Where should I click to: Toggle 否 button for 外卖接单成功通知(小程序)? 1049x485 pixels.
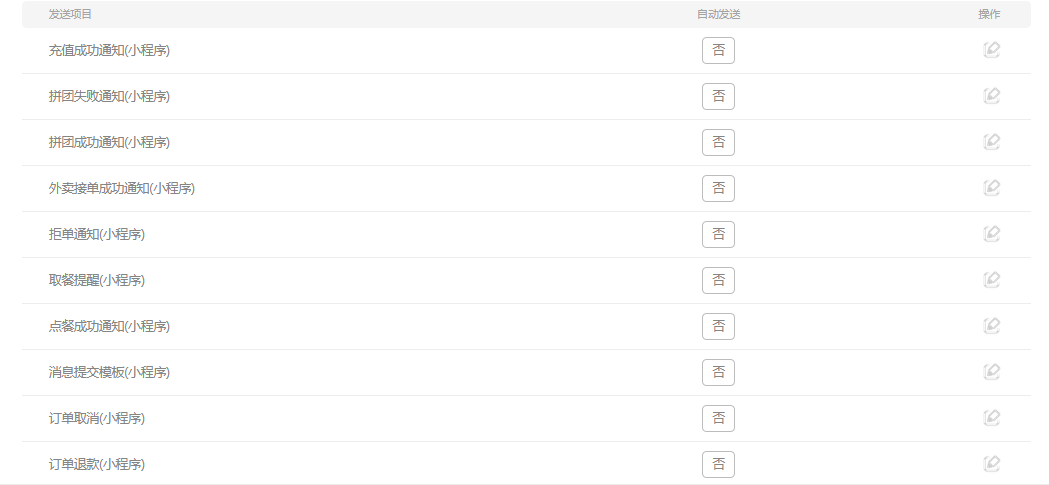(718, 188)
